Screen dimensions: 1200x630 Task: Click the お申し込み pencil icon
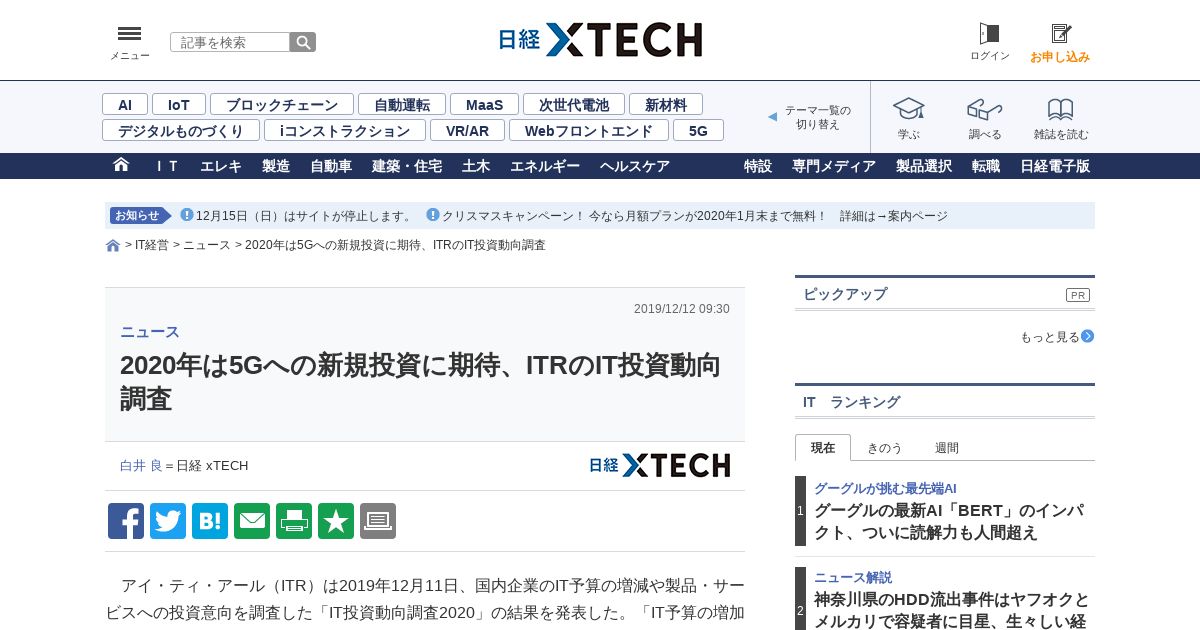[x=1060, y=34]
